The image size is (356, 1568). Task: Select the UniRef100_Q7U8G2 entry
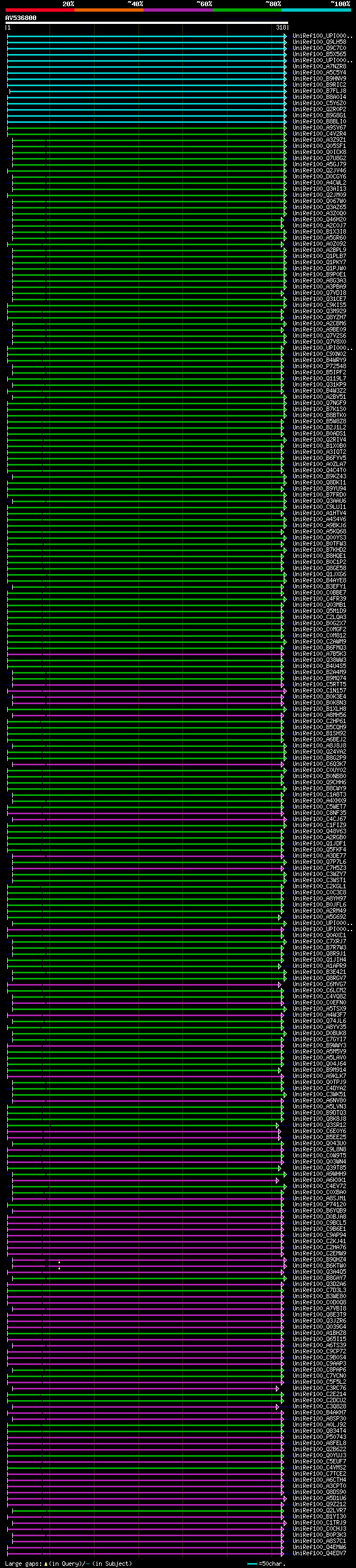coord(319,159)
